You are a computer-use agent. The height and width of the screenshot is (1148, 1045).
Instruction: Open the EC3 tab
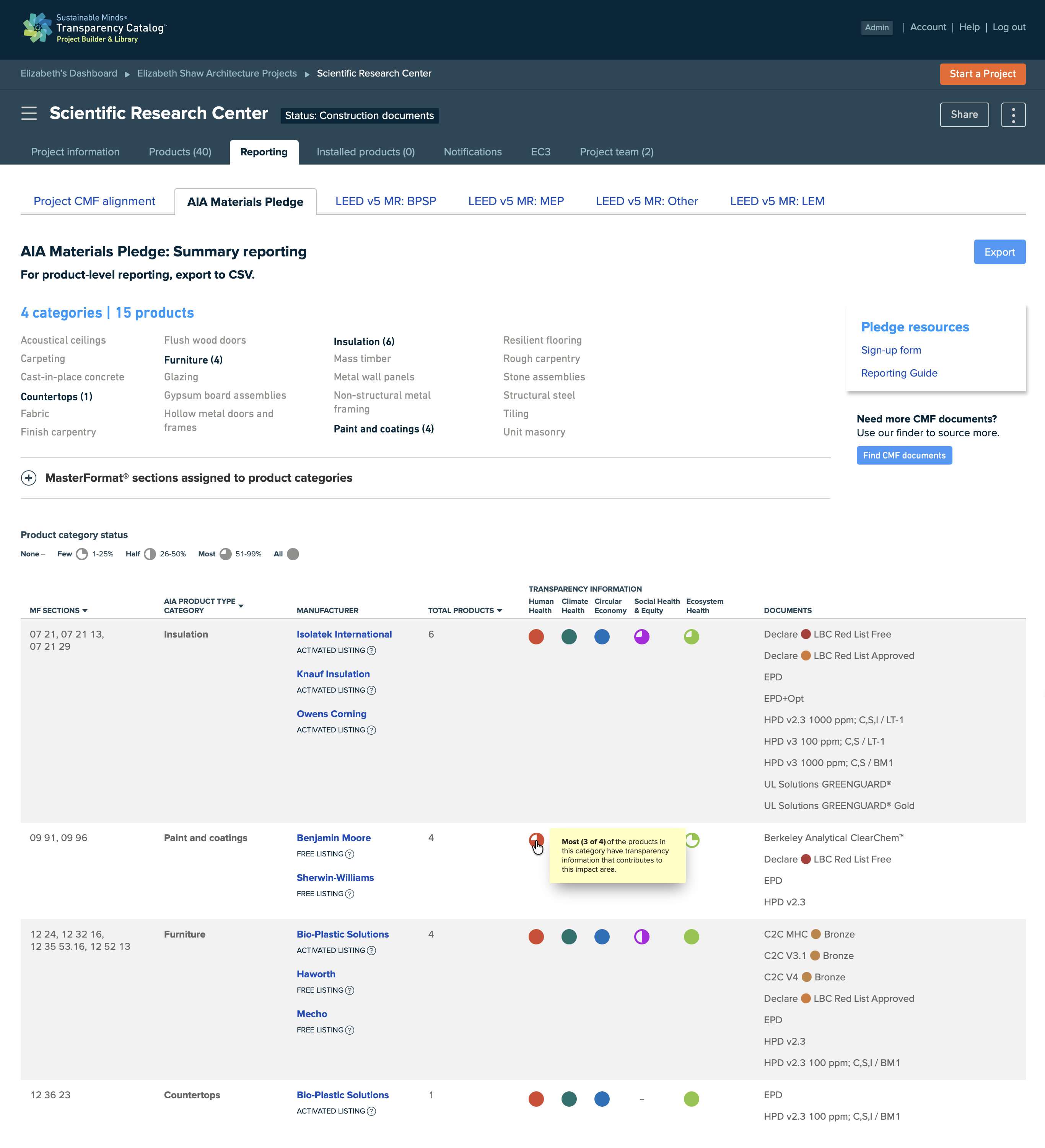tap(541, 152)
